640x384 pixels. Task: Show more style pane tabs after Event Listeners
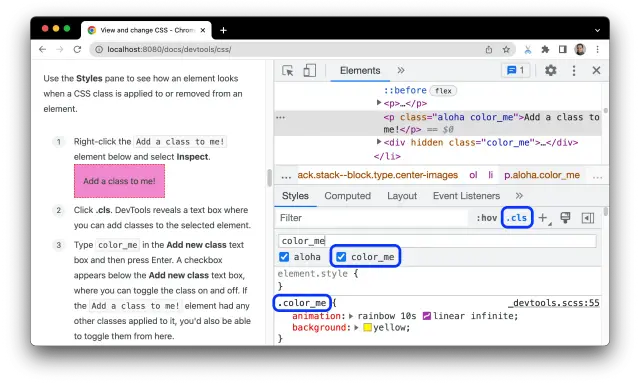pyautogui.click(x=519, y=196)
